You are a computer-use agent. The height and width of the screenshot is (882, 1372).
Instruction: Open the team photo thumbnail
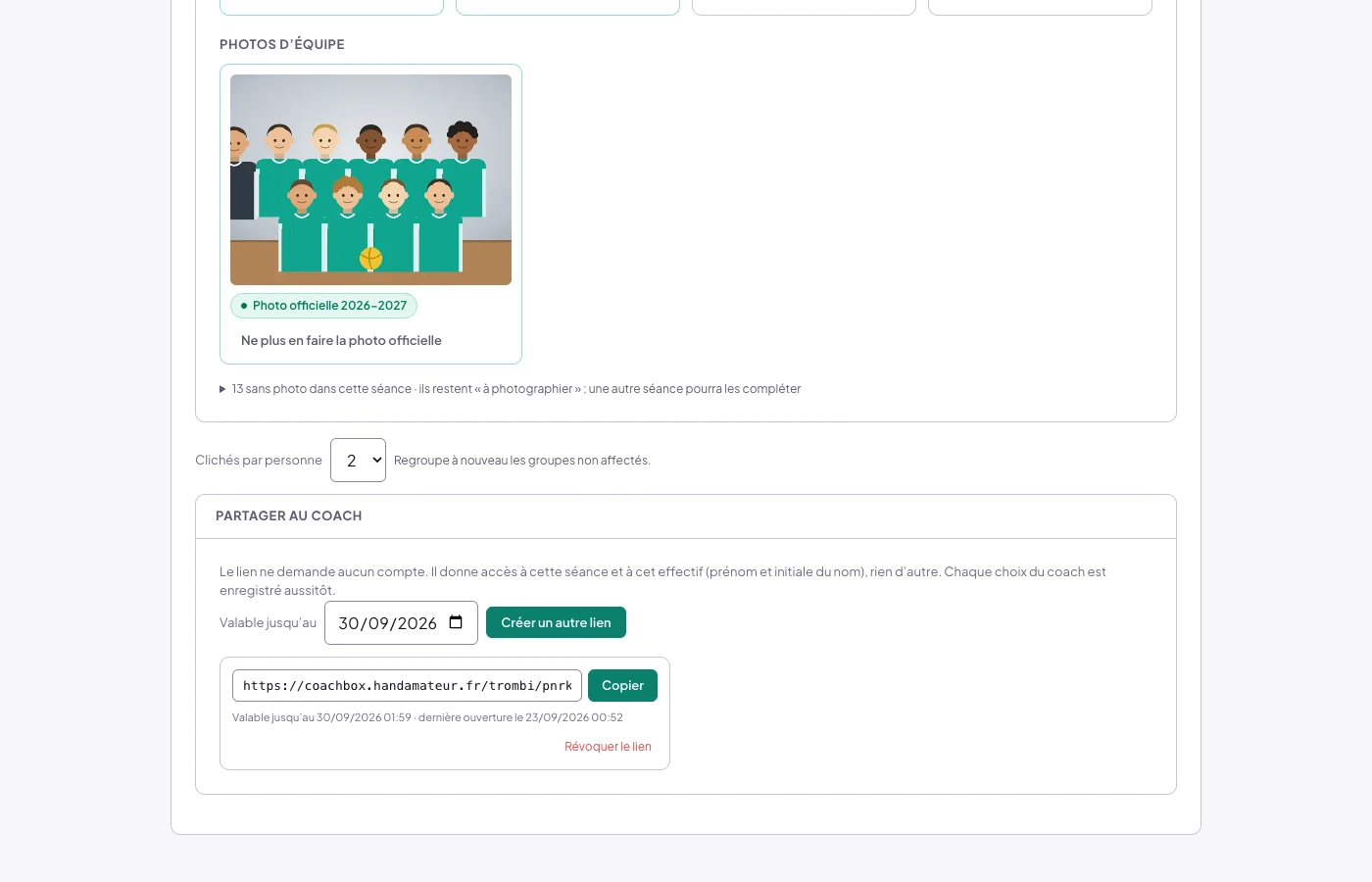(370, 179)
